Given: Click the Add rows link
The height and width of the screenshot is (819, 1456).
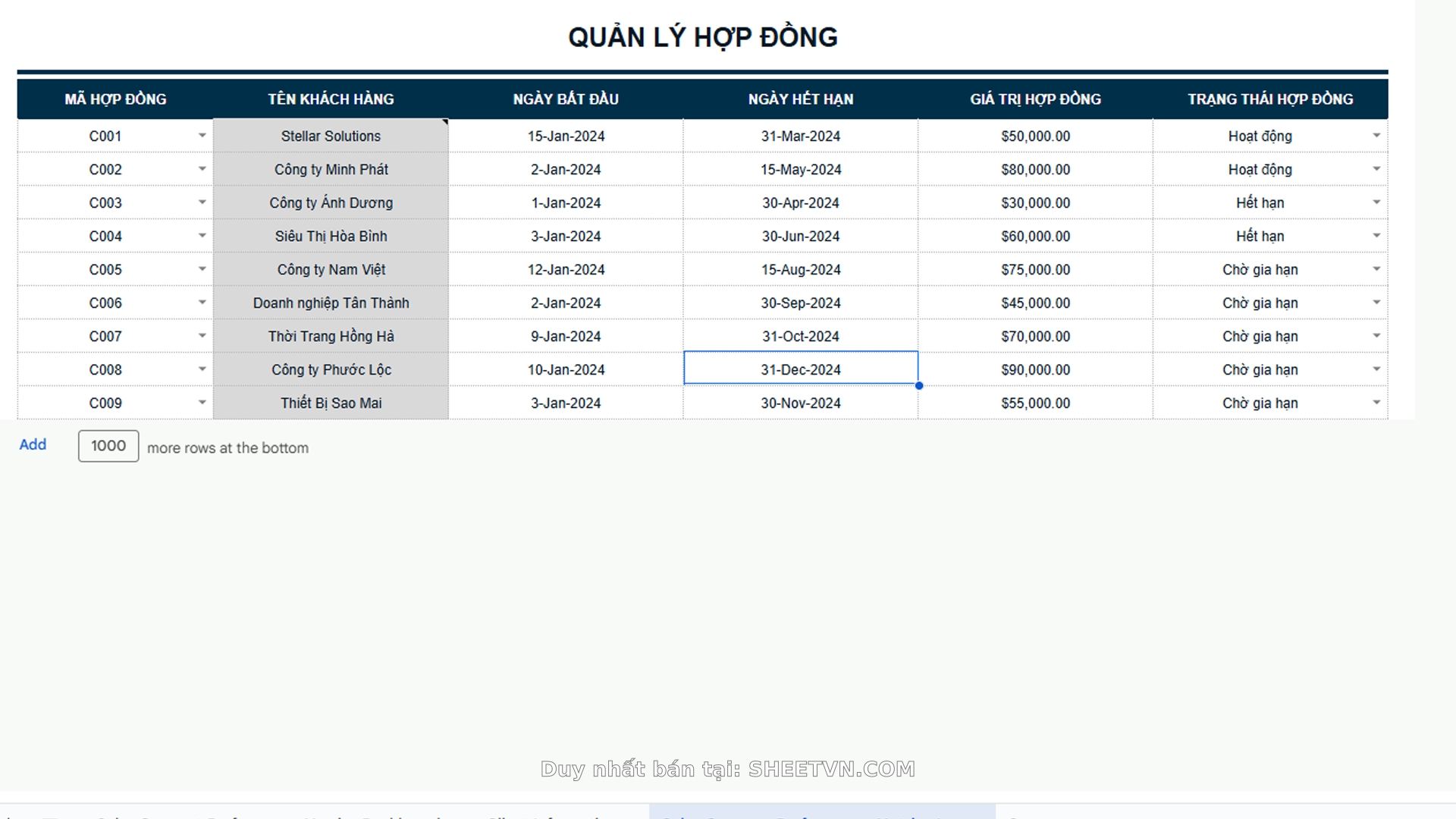Looking at the screenshot, I should pyautogui.click(x=33, y=444).
